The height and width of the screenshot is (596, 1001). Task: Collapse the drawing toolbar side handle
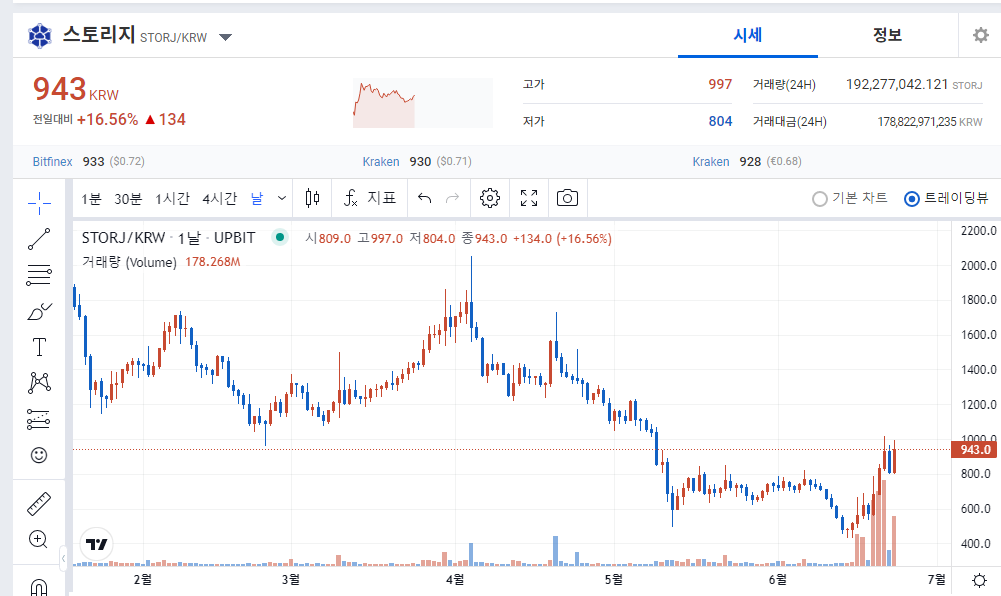pos(63,559)
